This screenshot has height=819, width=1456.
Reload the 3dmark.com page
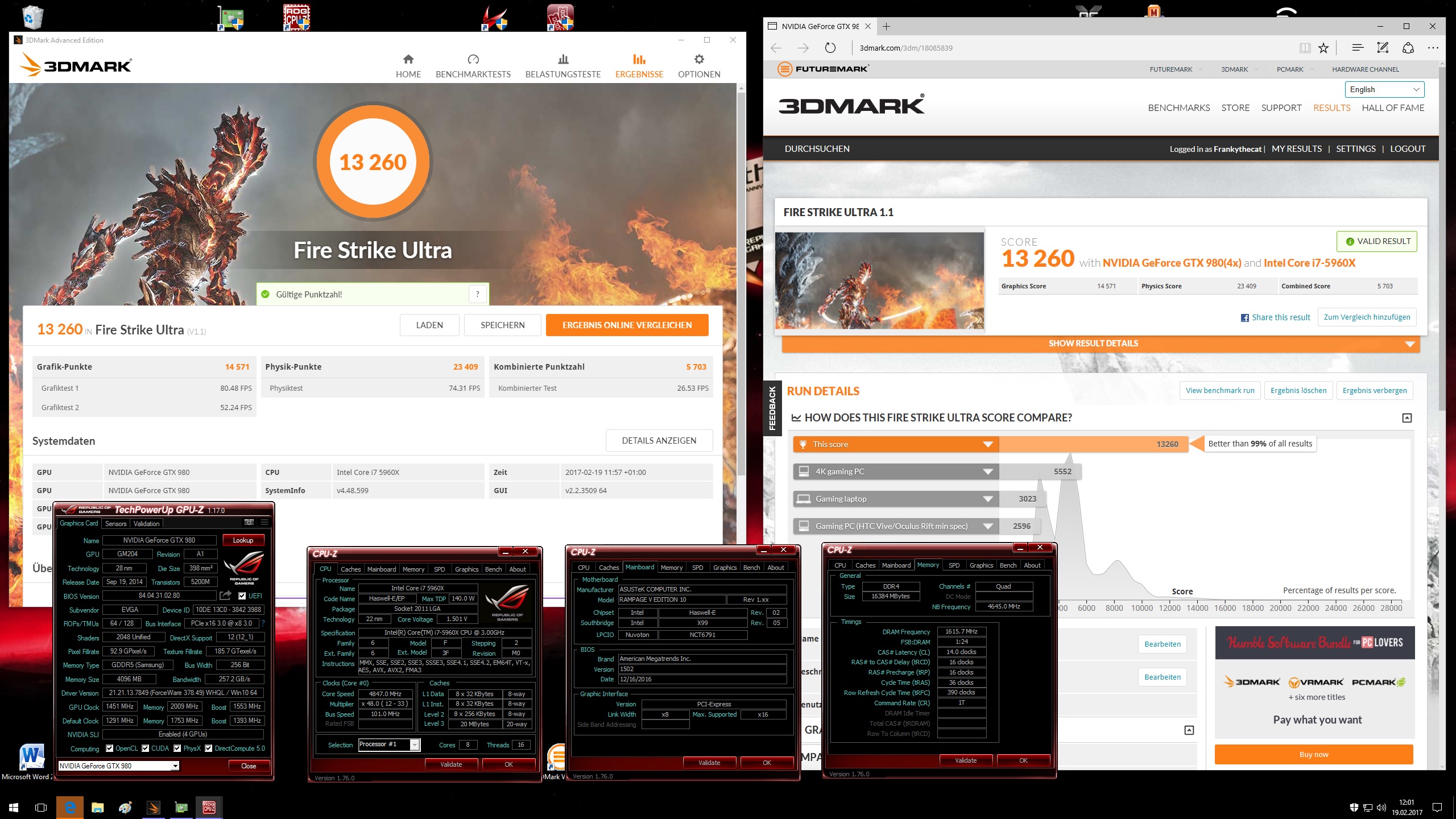click(830, 48)
